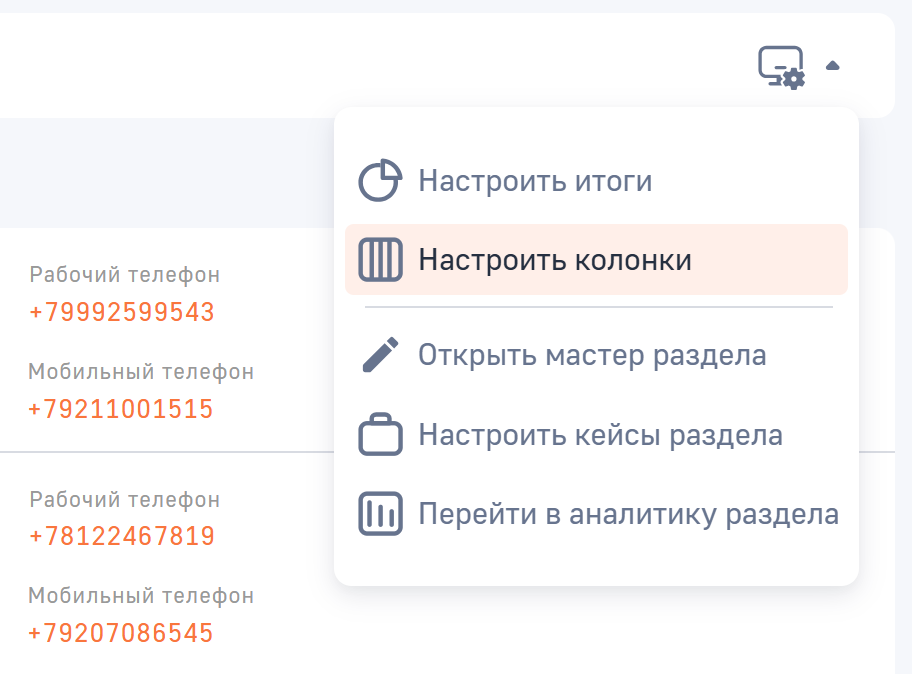Select 'Настроить итоги' menu item

point(535,180)
